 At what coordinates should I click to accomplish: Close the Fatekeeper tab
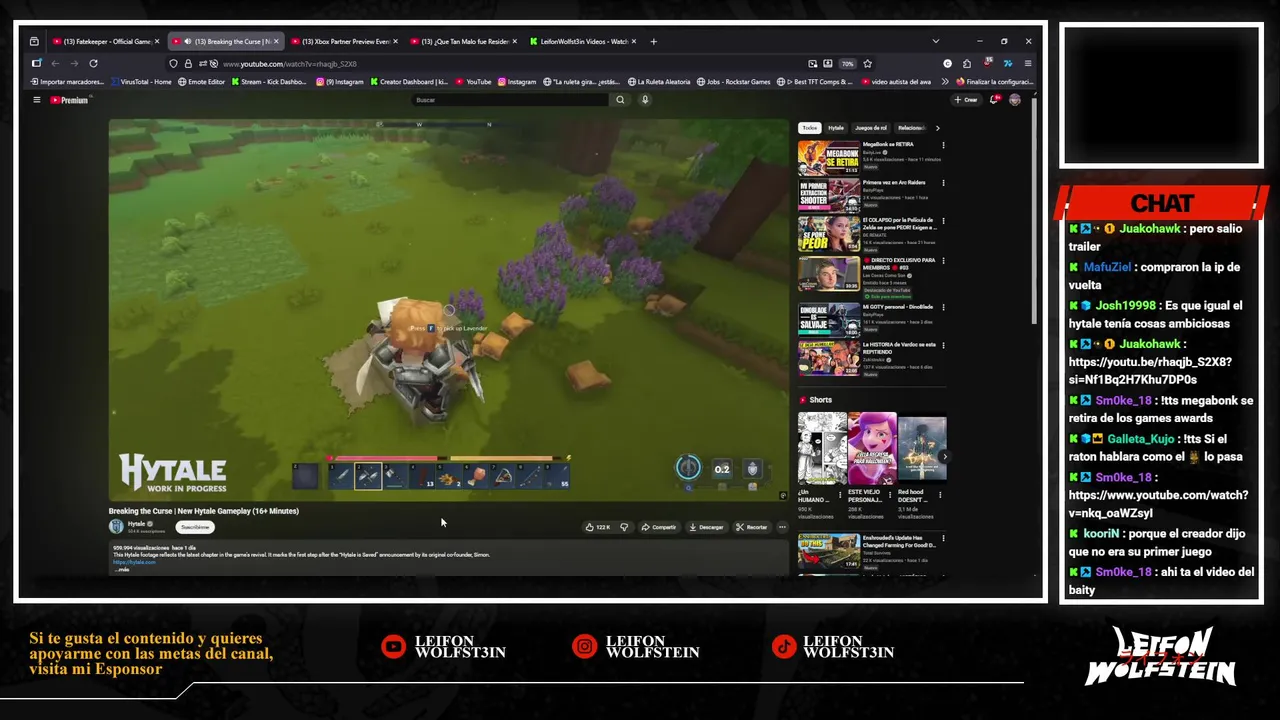pos(157,42)
